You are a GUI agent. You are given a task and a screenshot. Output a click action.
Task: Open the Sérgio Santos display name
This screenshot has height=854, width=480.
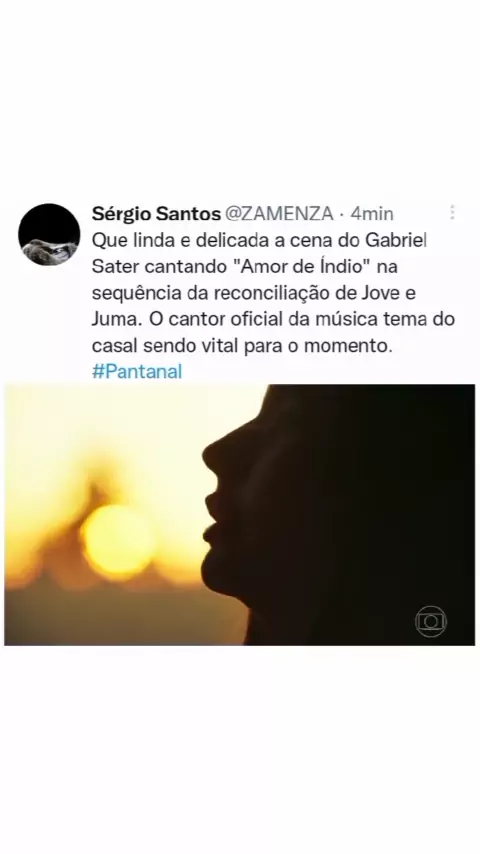pos(155,214)
